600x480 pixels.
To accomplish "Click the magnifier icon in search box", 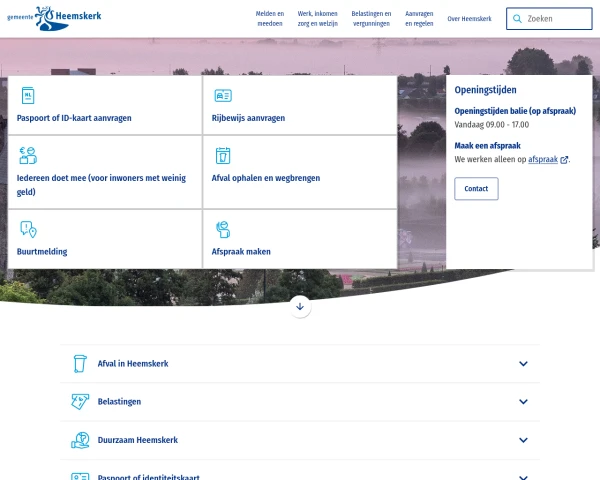I will (x=517, y=18).
